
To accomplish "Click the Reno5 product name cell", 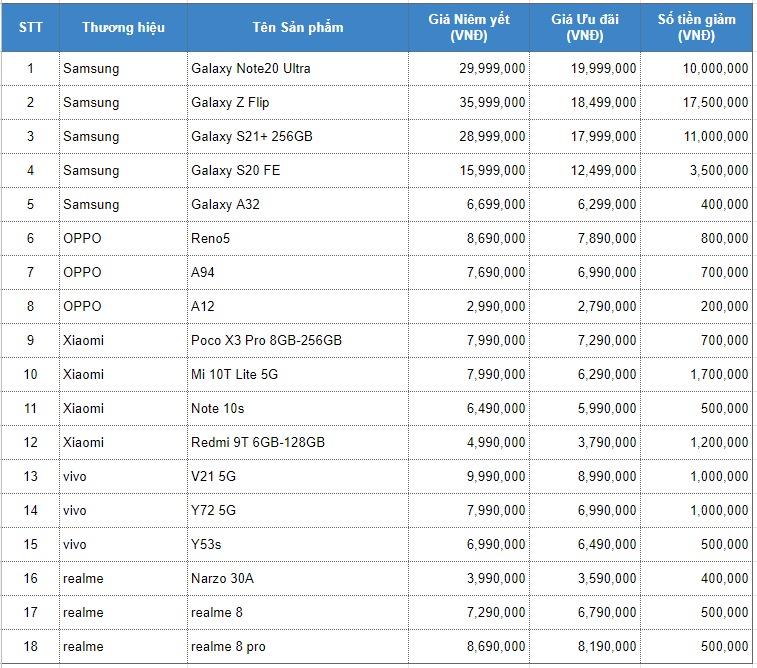I will click(x=298, y=238).
